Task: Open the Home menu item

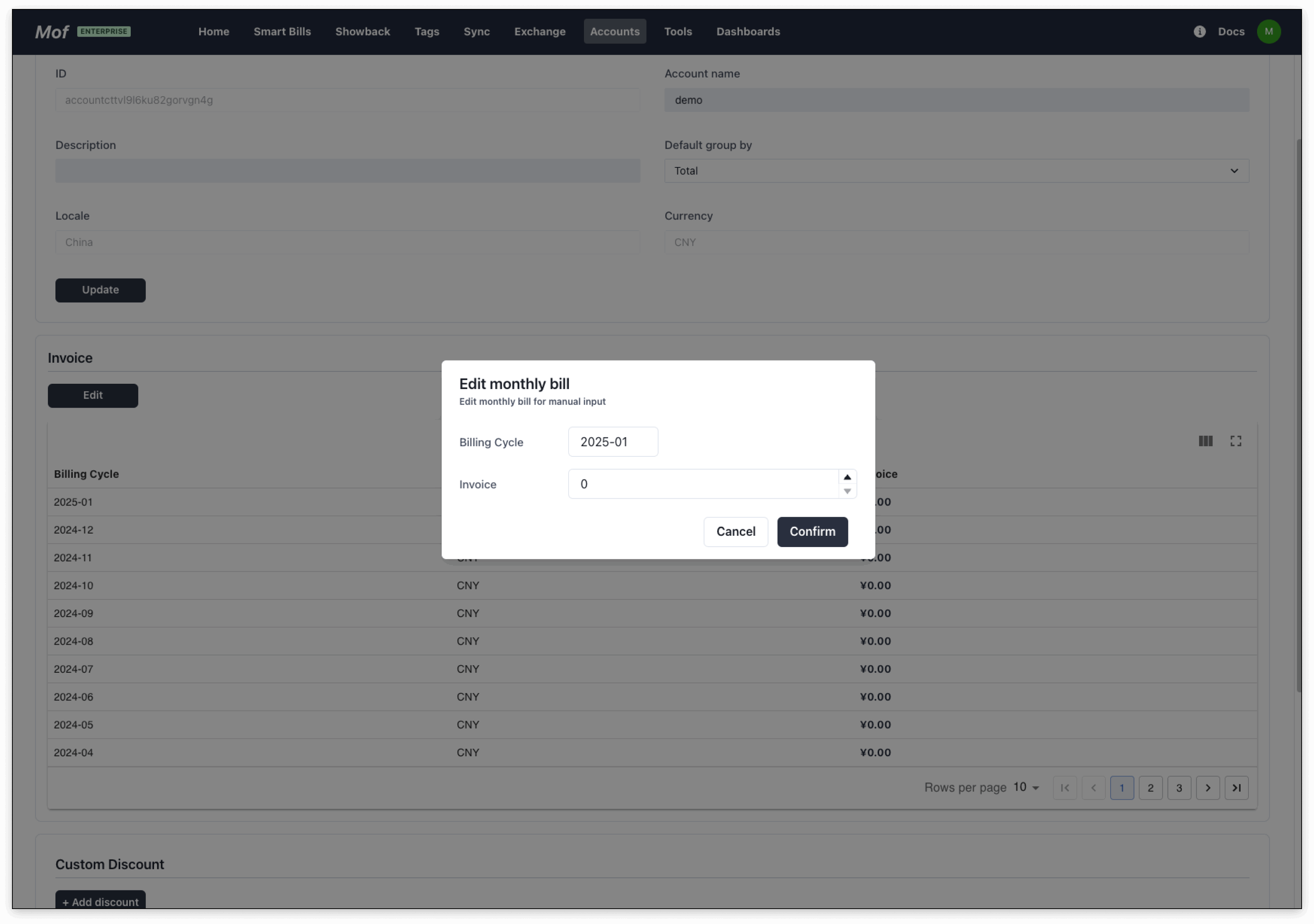Action: 214,31
